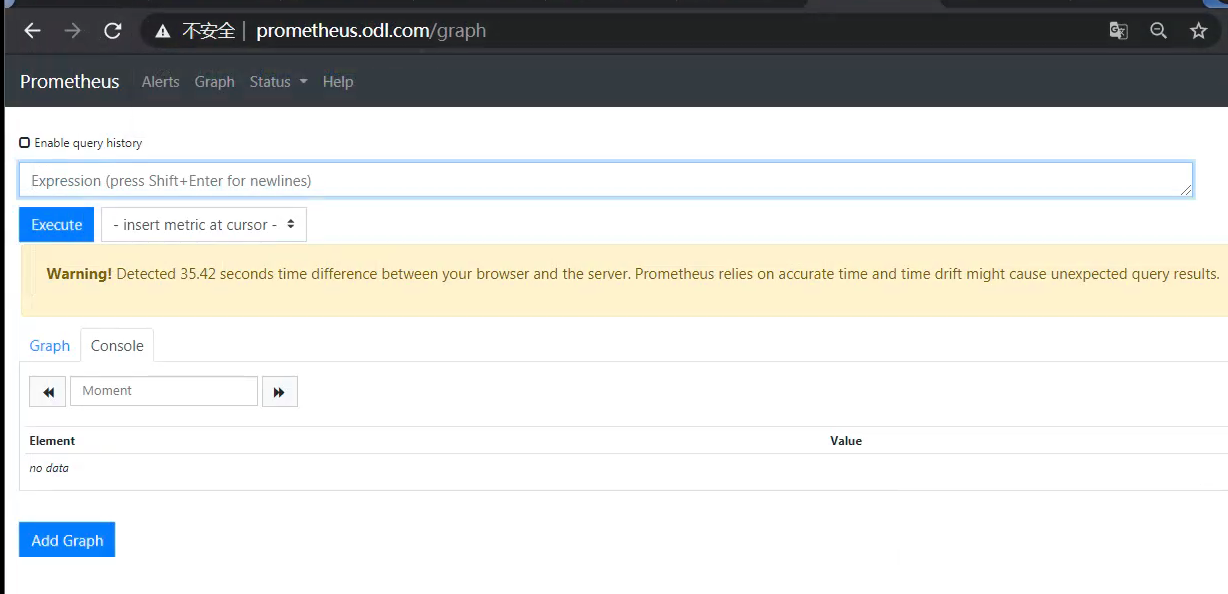
Task: Click the not-secure warning triangle icon
Action: pyautogui.click(x=162, y=31)
